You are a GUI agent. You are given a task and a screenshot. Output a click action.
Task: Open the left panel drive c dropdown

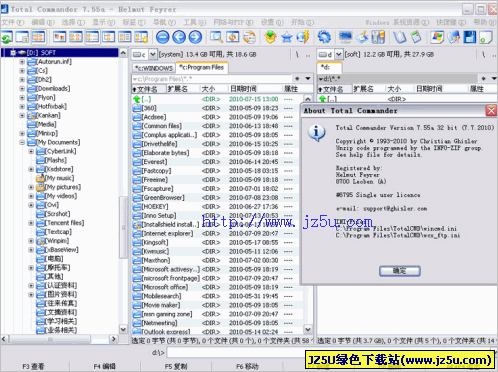click(x=153, y=54)
